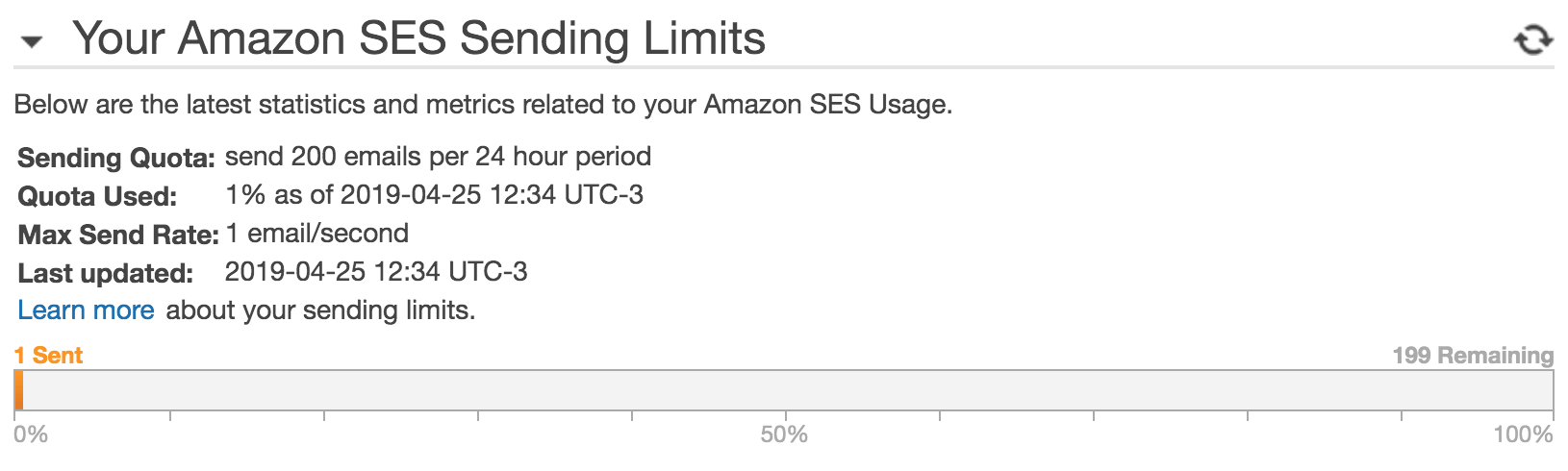Click the "about your sending limits." text
Image resolution: width=1568 pixels, height=471 pixels.
click(x=320, y=310)
